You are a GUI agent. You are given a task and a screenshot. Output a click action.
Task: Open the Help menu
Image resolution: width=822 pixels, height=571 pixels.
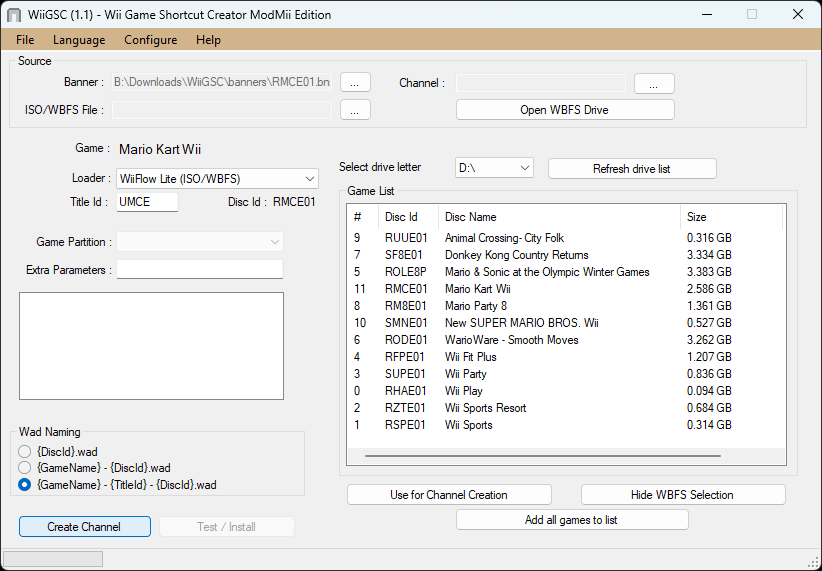pos(208,40)
